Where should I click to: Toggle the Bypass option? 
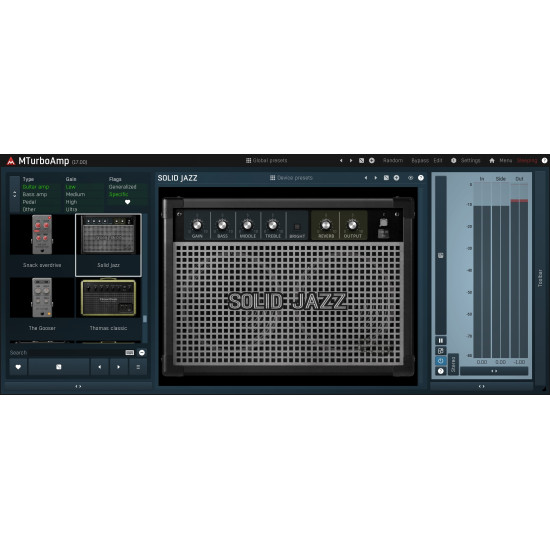click(420, 160)
